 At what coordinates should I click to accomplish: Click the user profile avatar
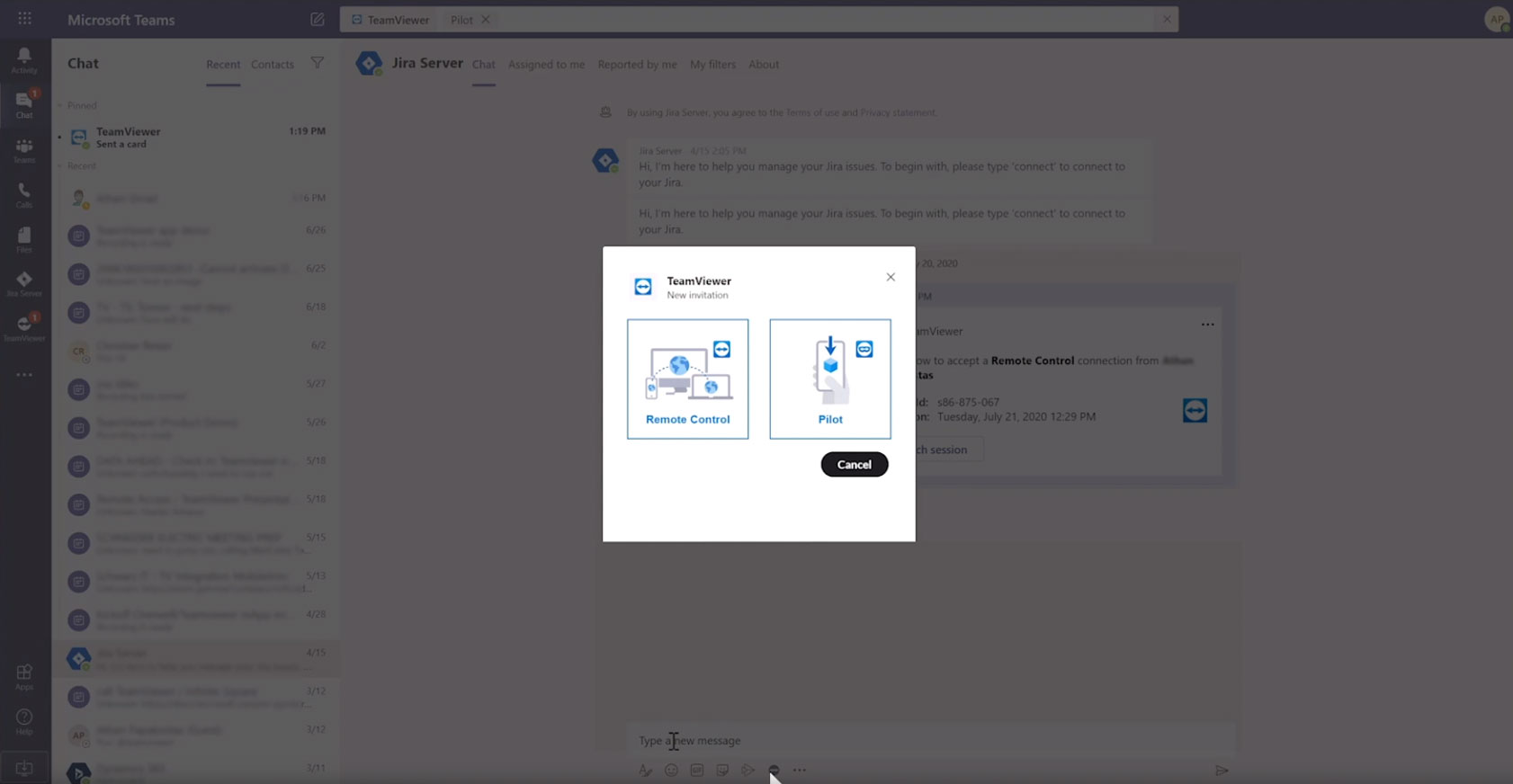point(1497,19)
